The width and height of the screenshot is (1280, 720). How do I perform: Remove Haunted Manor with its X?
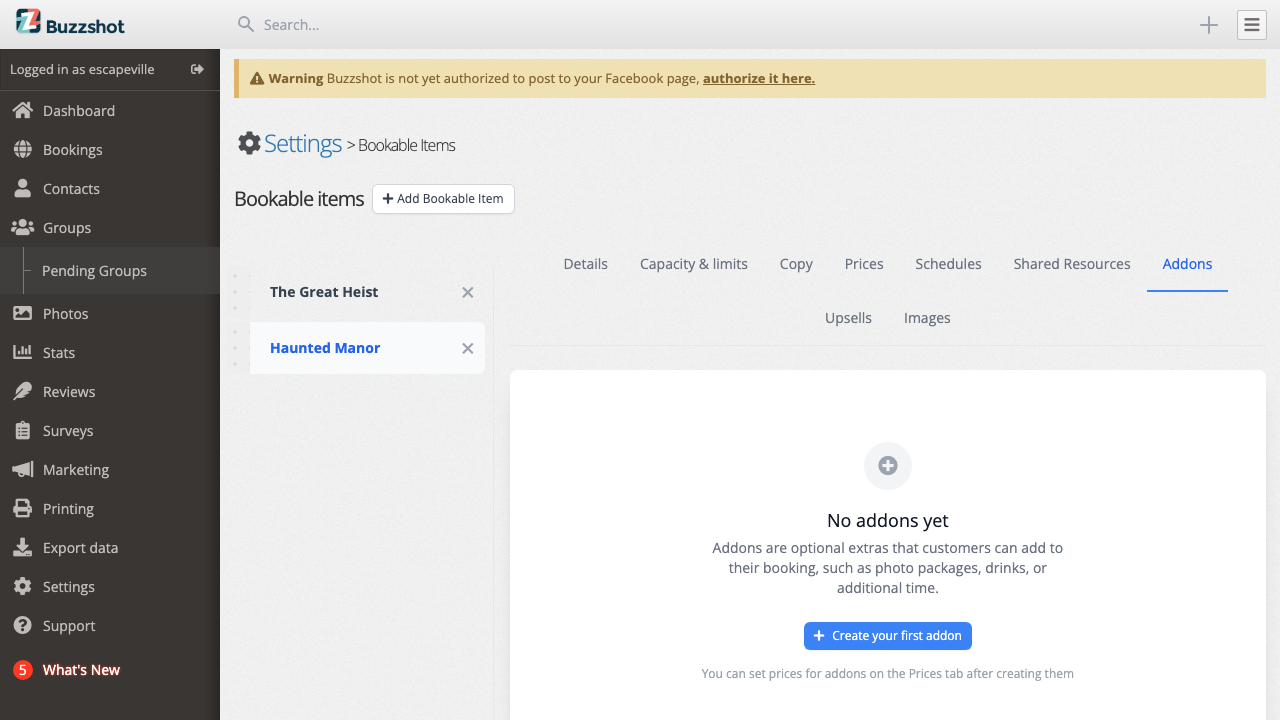467,349
